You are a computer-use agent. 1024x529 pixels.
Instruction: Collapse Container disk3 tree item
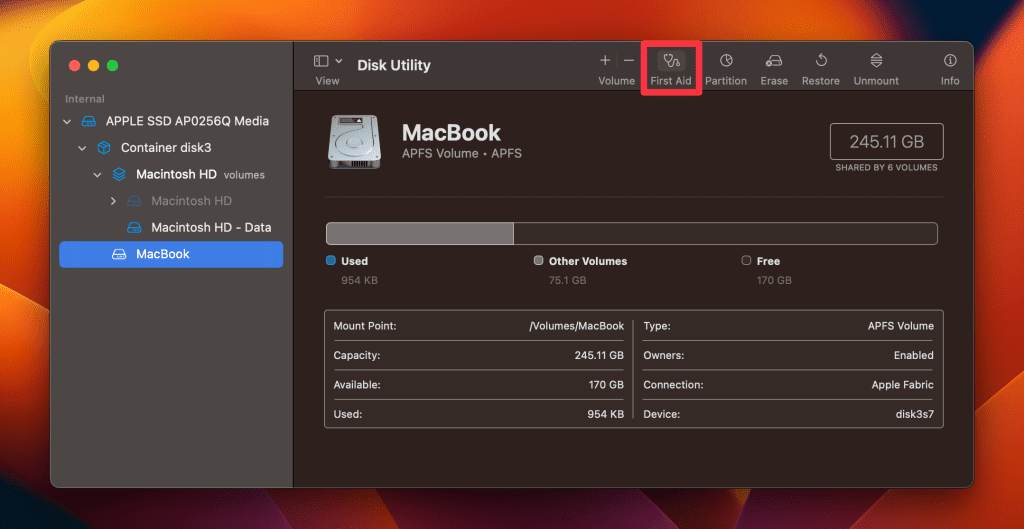point(82,148)
